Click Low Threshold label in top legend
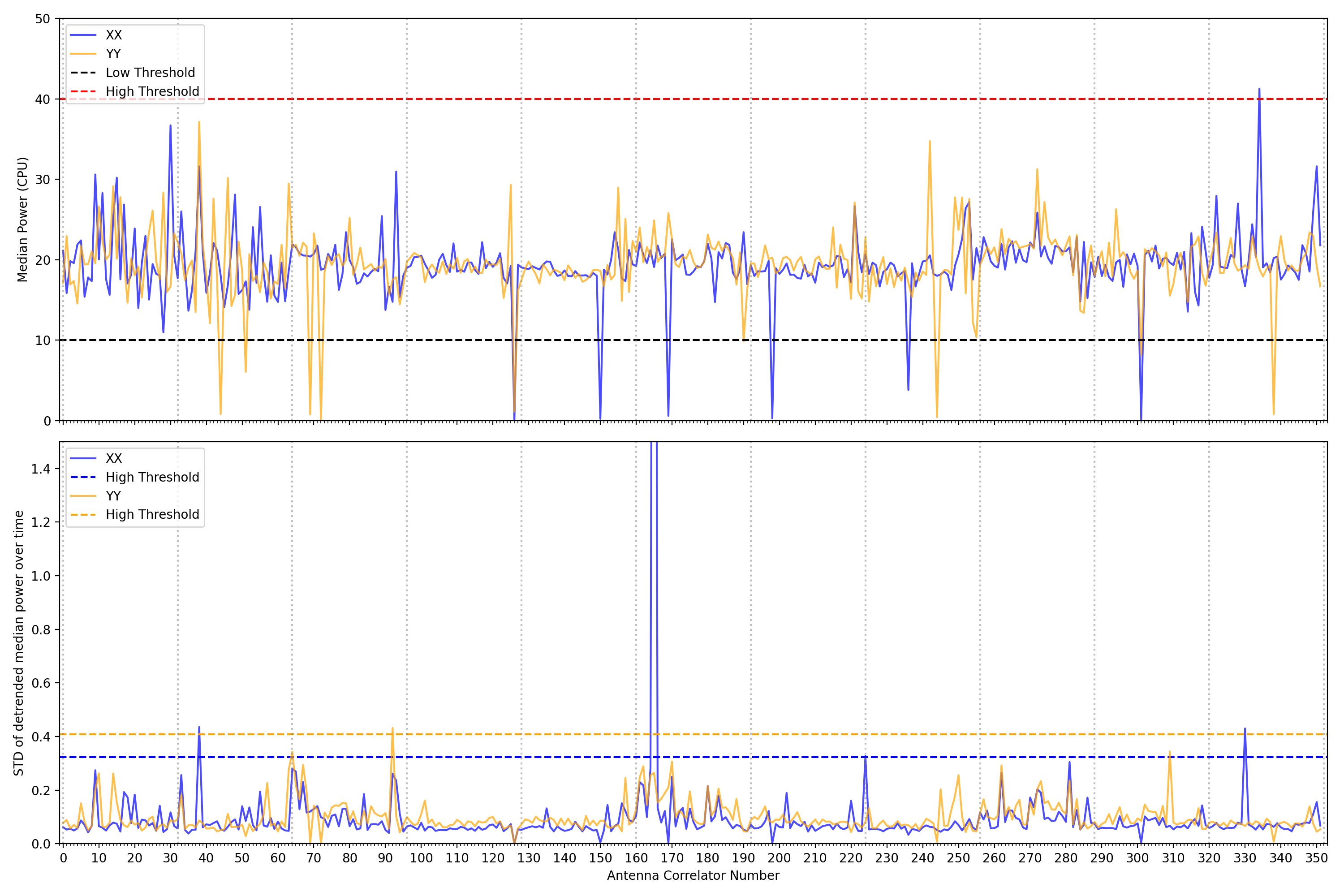This screenshot has width=1344, height=896. pos(150,73)
